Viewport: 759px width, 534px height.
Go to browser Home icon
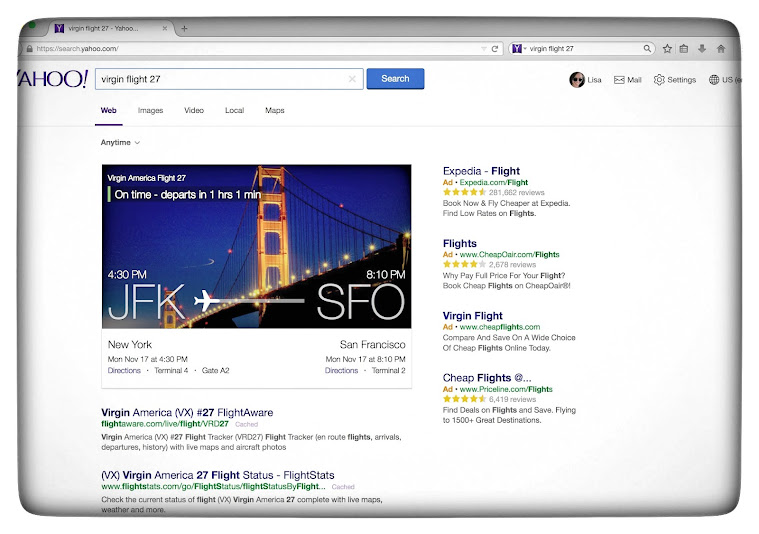click(721, 48)
